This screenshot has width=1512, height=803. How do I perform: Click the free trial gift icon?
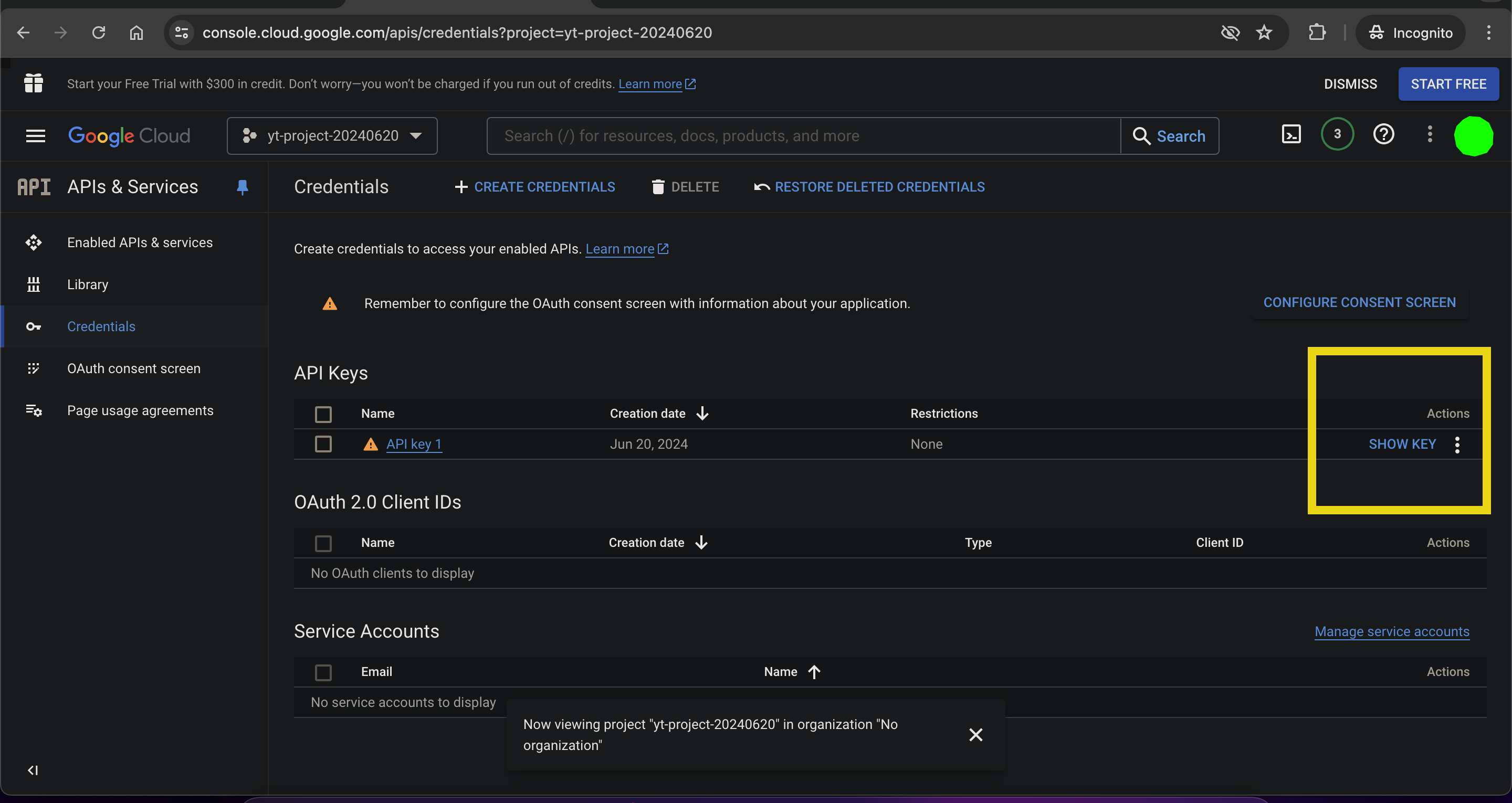tap(34, 83)
